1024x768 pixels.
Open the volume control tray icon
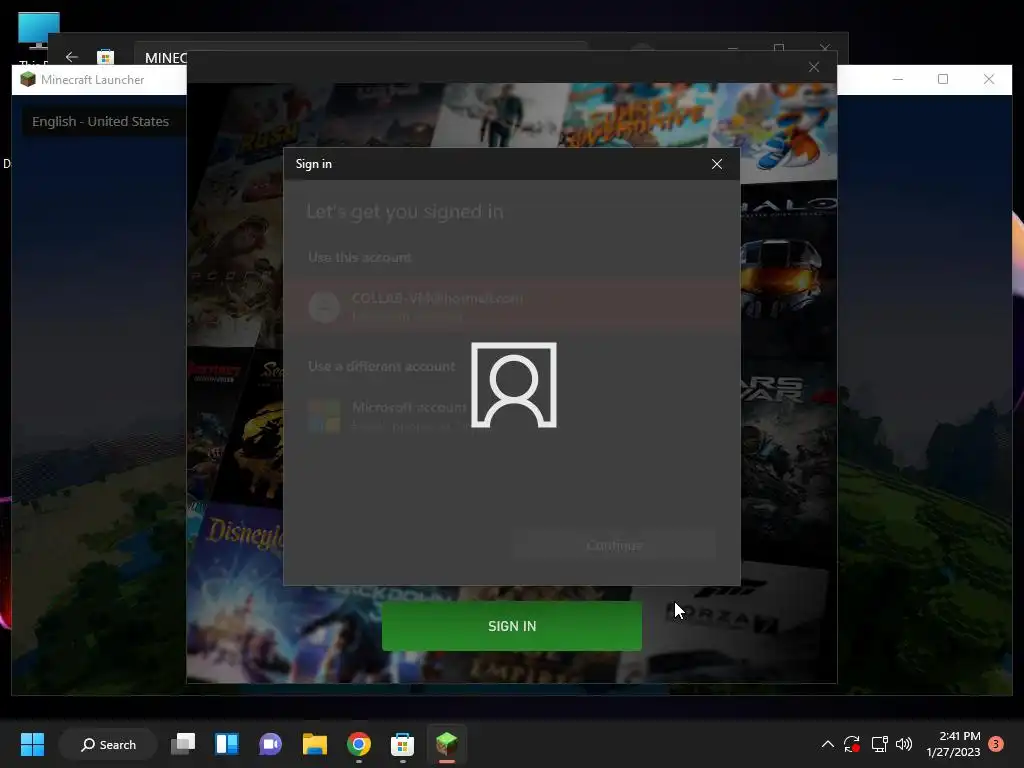[x=904, y=744]
